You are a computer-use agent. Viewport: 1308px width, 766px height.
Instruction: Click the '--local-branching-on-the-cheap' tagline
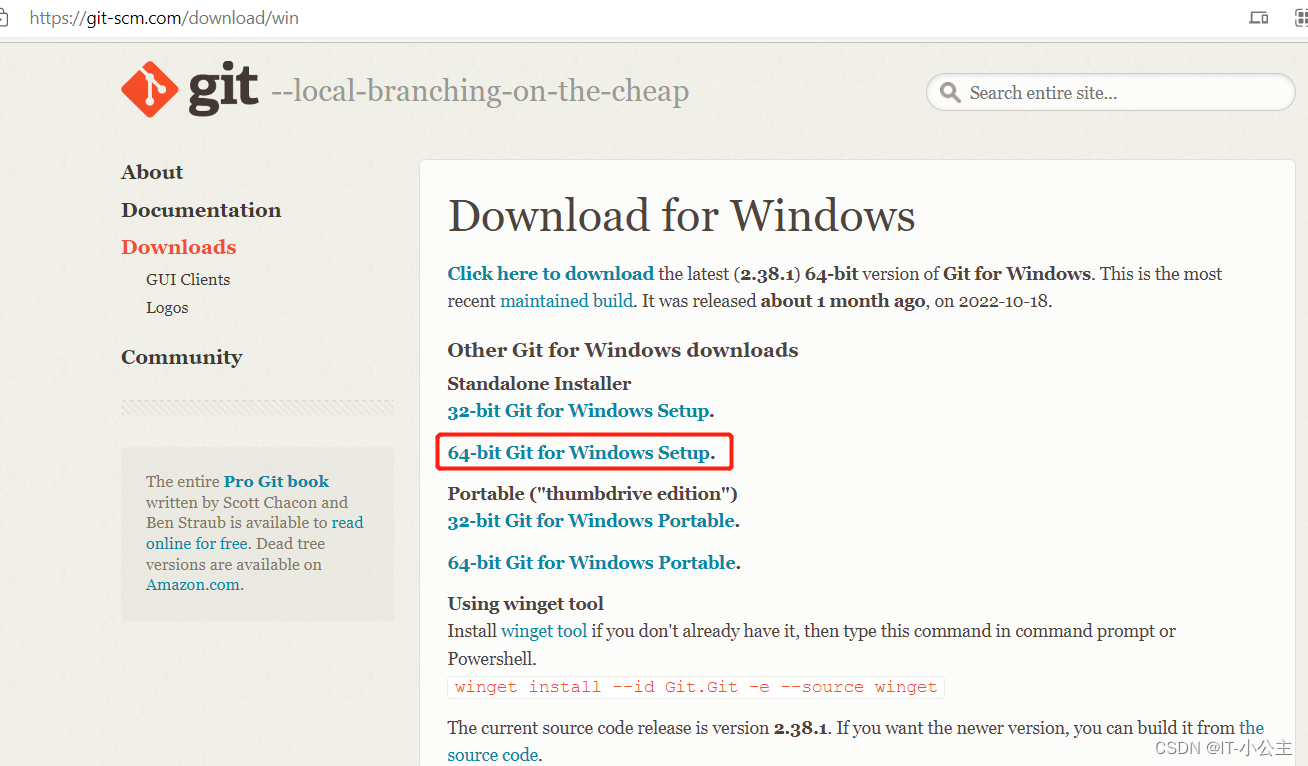coord(480,91)
